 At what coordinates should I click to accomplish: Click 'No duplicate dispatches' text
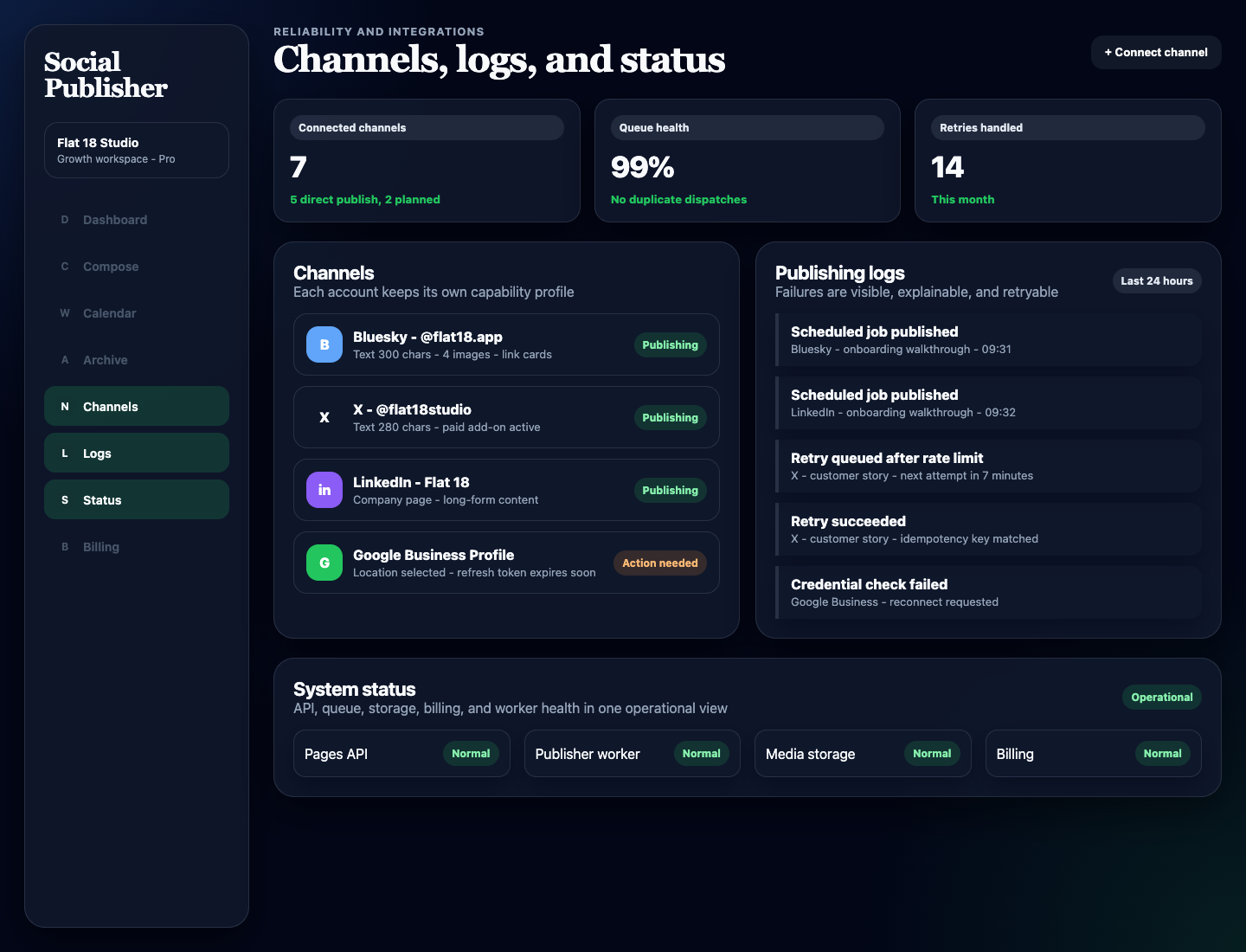678,199
